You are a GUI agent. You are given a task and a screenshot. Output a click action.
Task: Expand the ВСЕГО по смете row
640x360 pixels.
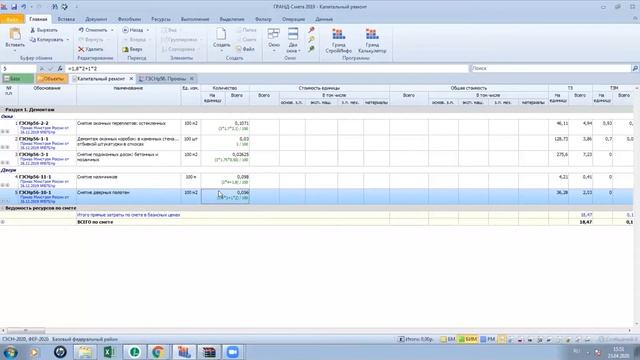tap(2, 222)
